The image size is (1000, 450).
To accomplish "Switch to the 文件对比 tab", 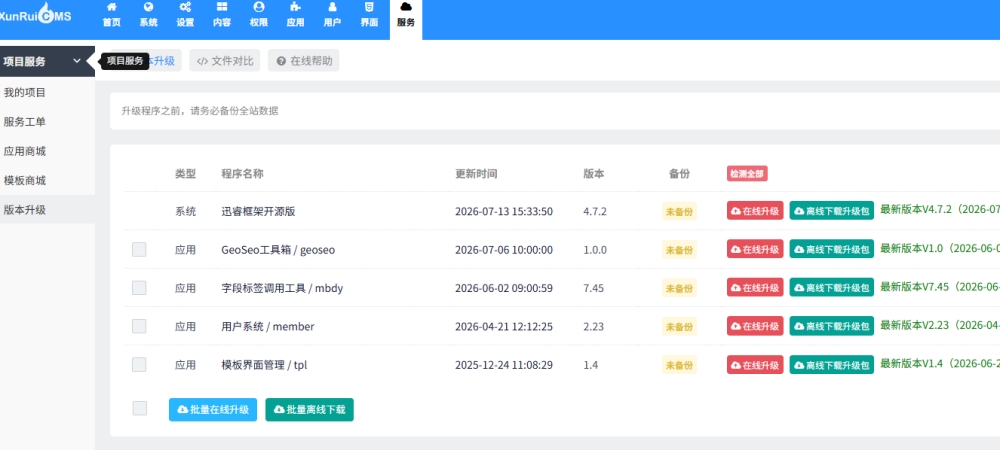I will [x=224, y=61].
